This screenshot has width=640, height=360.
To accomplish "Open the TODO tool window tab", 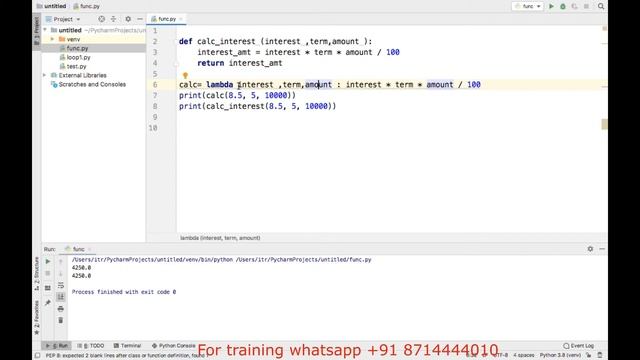I will click(91, 346).
